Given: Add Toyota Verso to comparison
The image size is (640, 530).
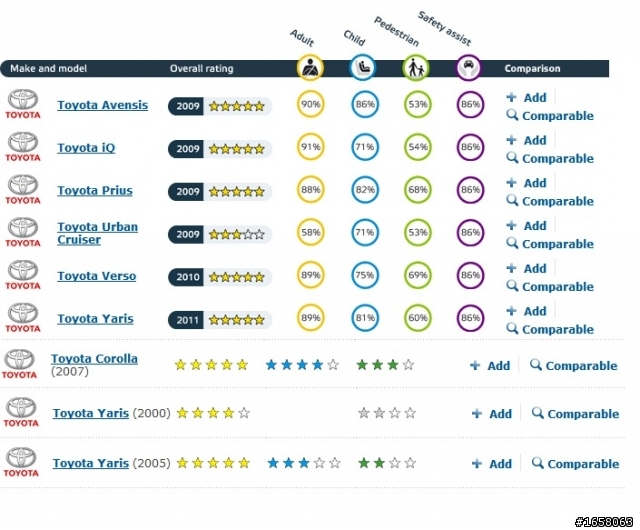Looking at the screenshot, I should click(527, 268).
